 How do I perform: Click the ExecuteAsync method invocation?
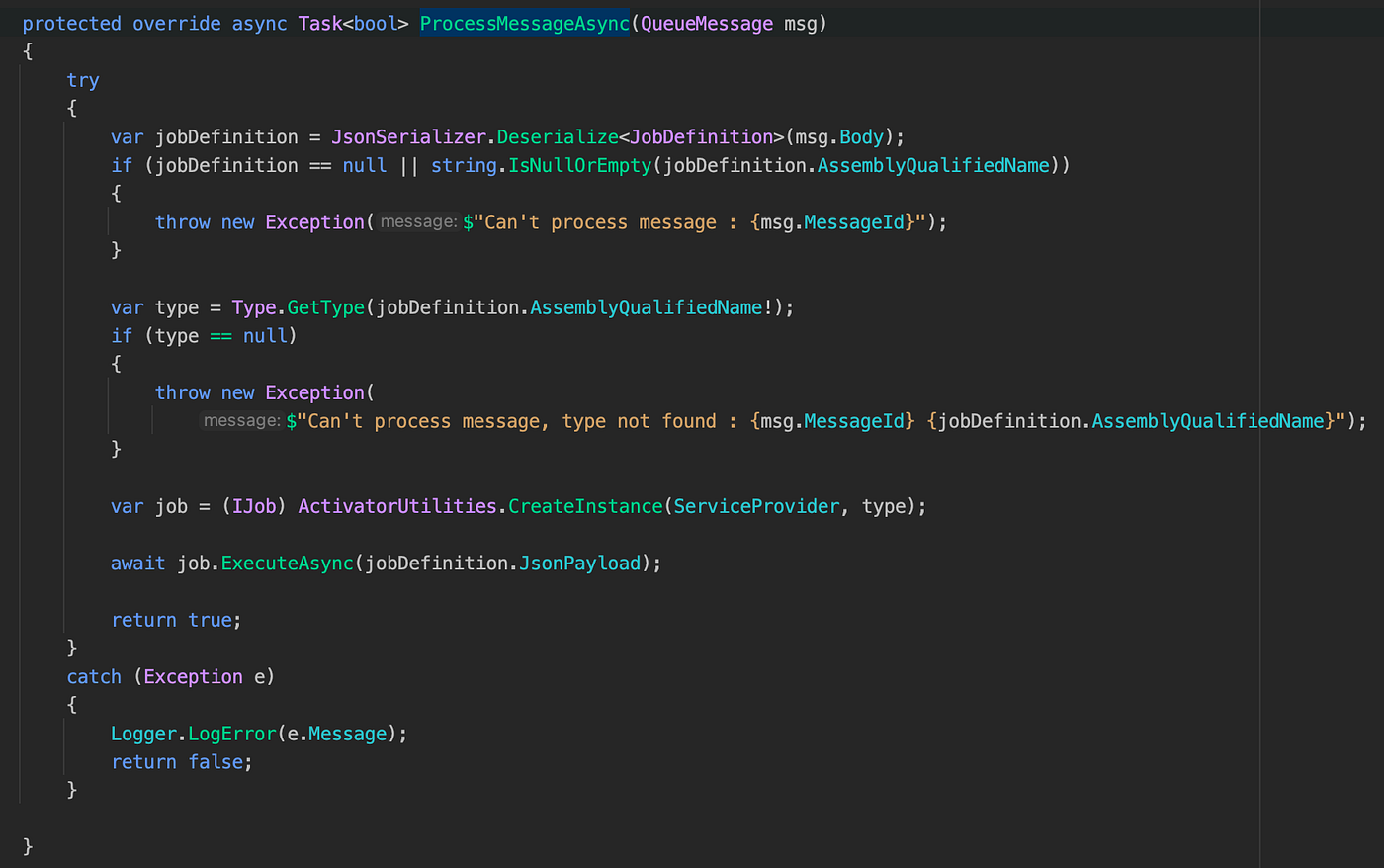[x=287, y=562]
